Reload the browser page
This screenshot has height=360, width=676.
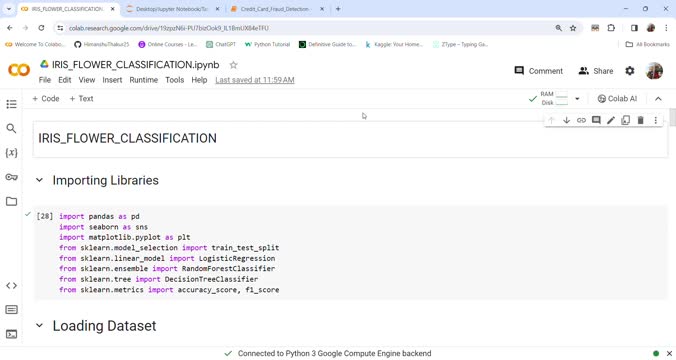tap(41, 28)
